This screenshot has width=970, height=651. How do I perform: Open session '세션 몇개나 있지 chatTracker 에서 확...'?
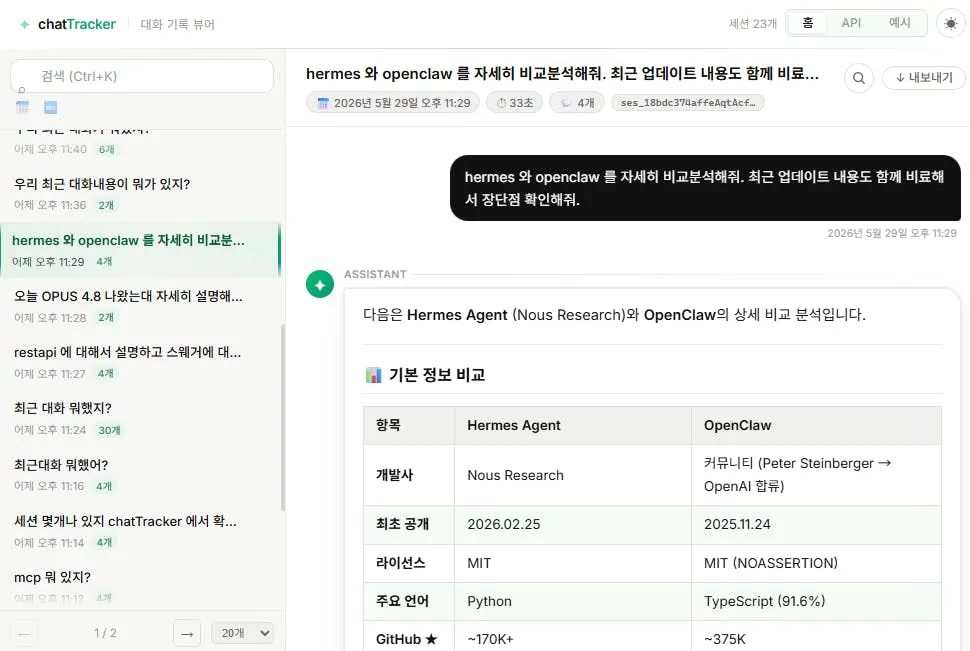click(x=140, y=531)
